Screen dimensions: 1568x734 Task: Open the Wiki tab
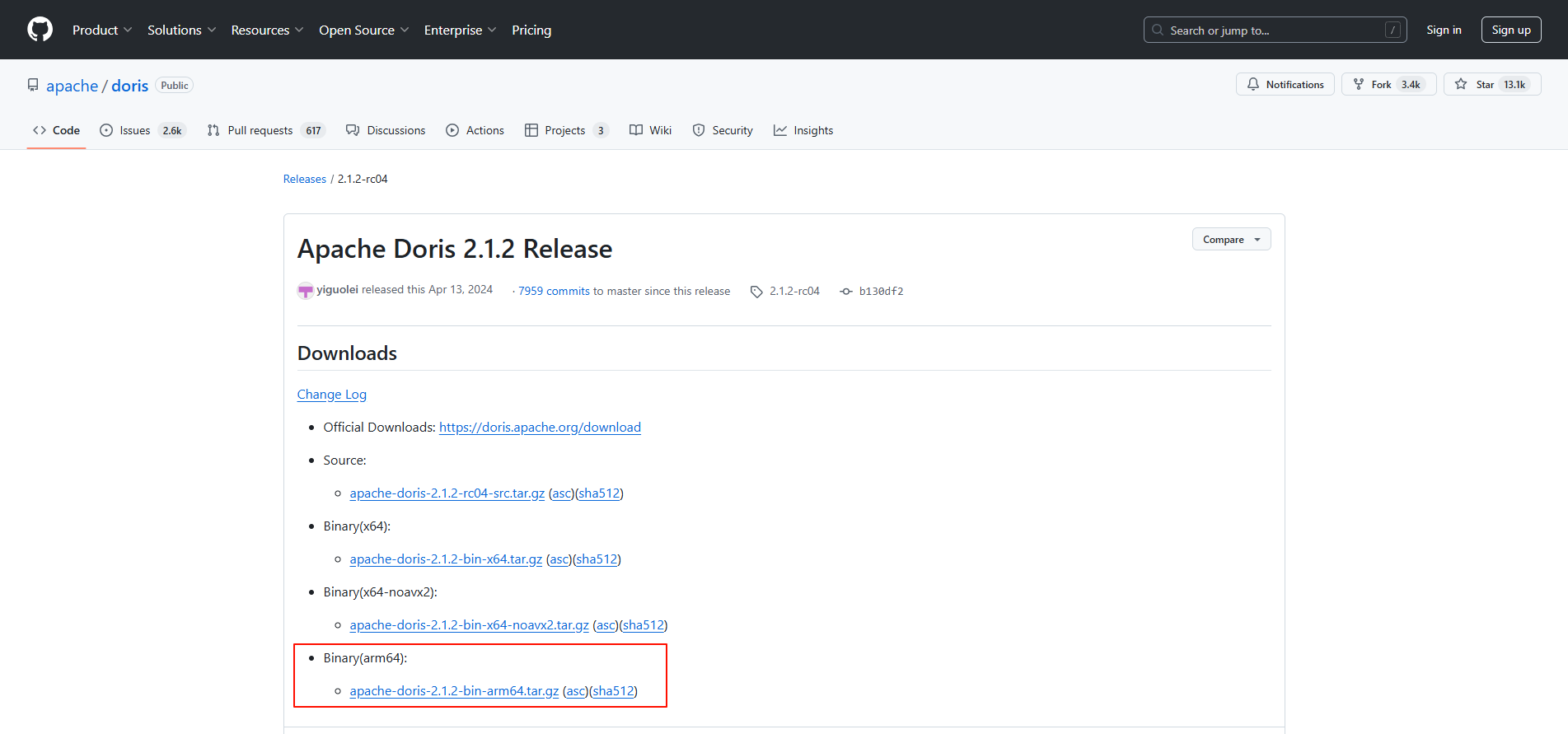(650, 130)
